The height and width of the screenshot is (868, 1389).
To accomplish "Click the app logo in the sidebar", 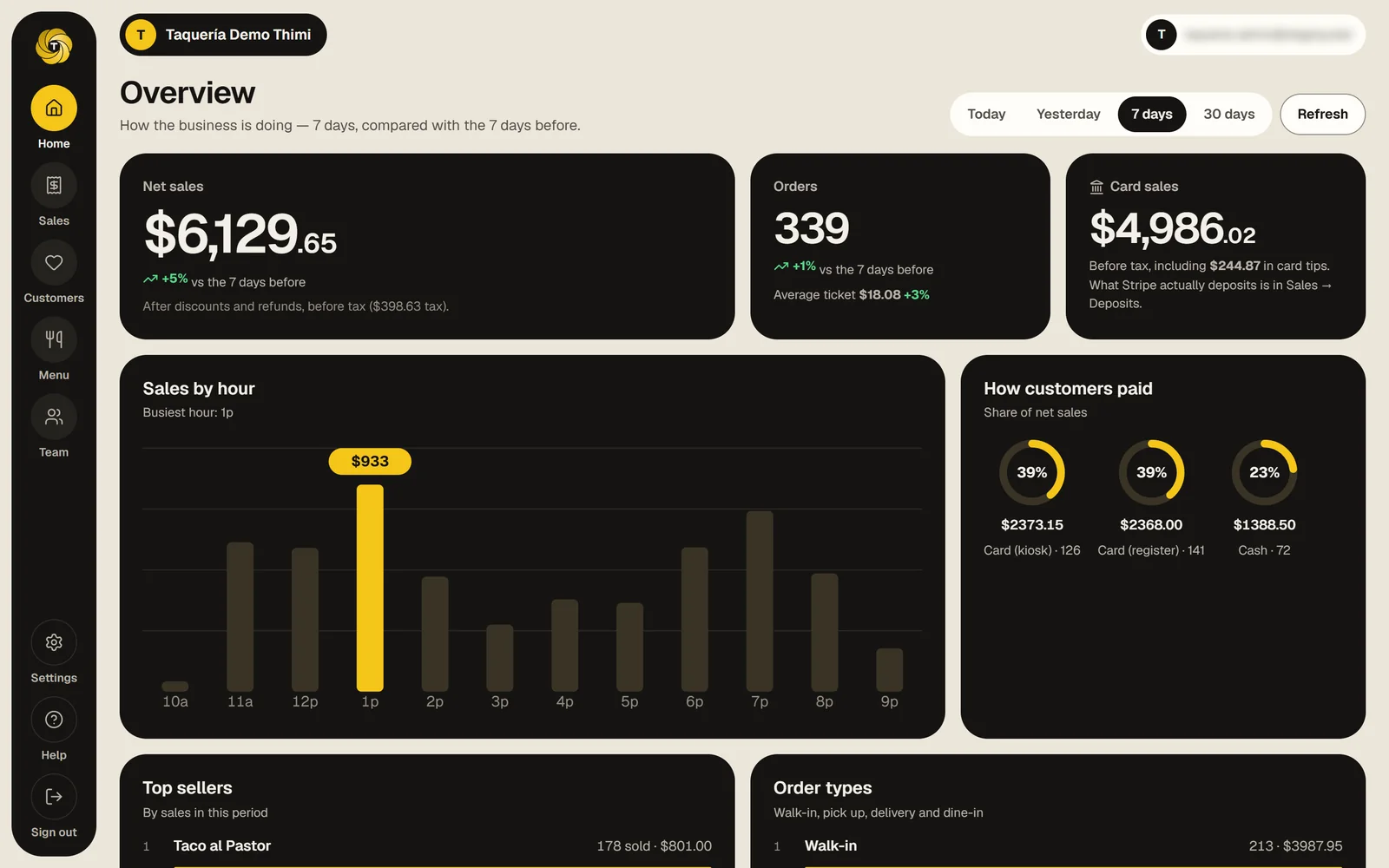I will click(x=54, y=46).
